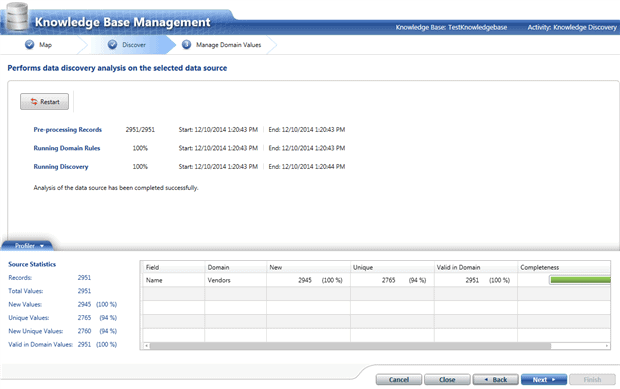Click the database icon in the header

[x=17, y=16]
